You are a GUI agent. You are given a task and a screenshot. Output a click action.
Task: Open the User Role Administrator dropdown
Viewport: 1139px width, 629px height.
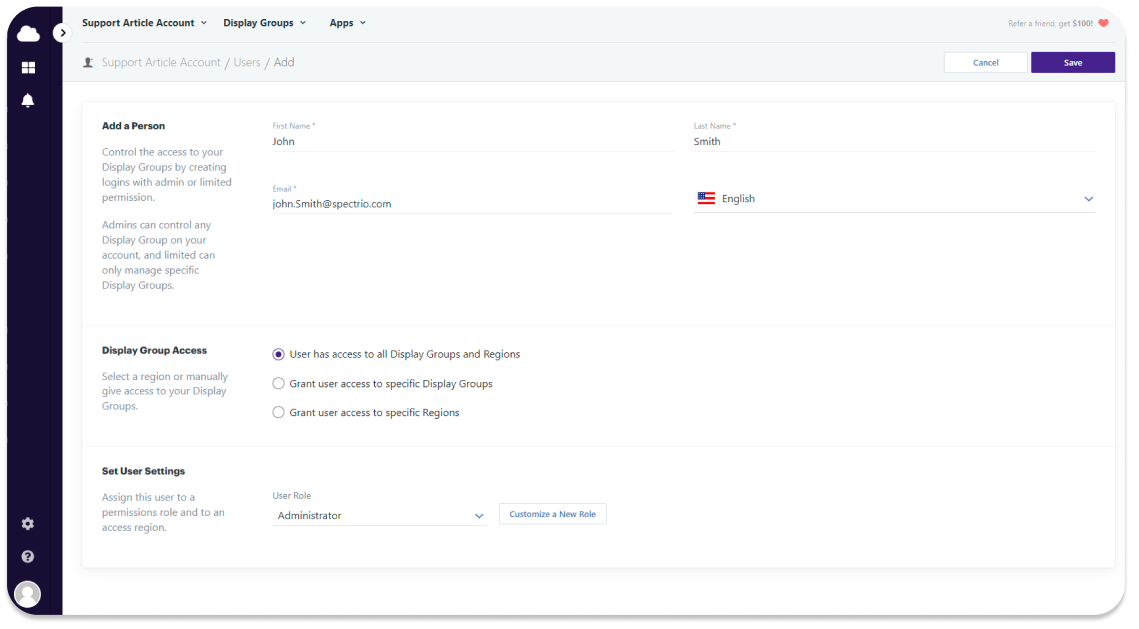click(379, 516)
